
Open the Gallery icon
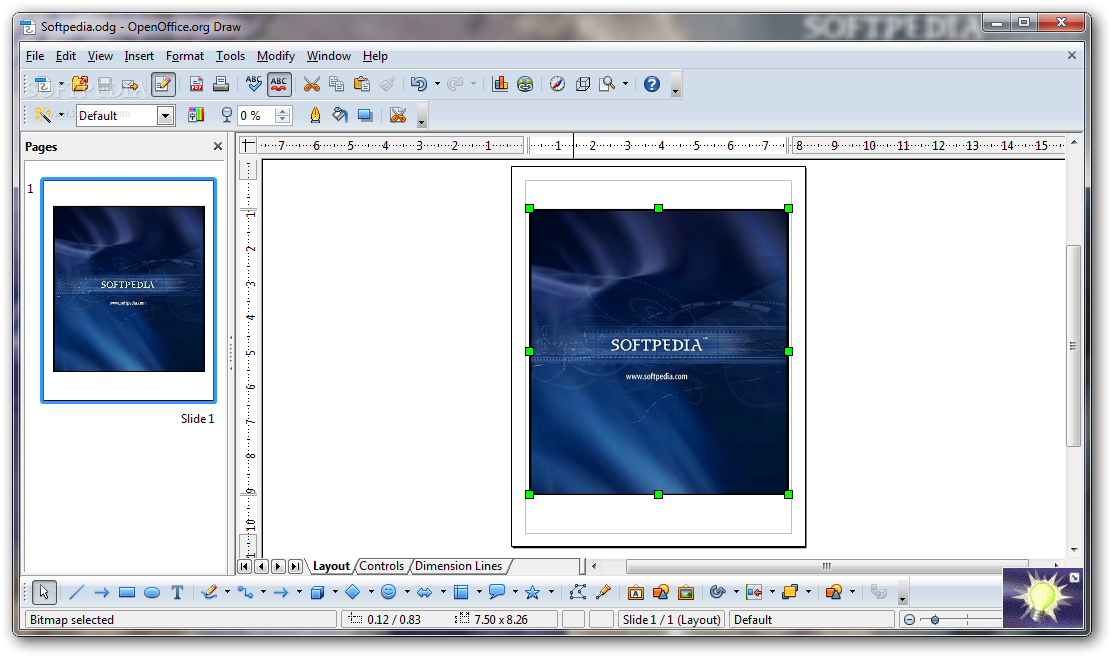525,84
